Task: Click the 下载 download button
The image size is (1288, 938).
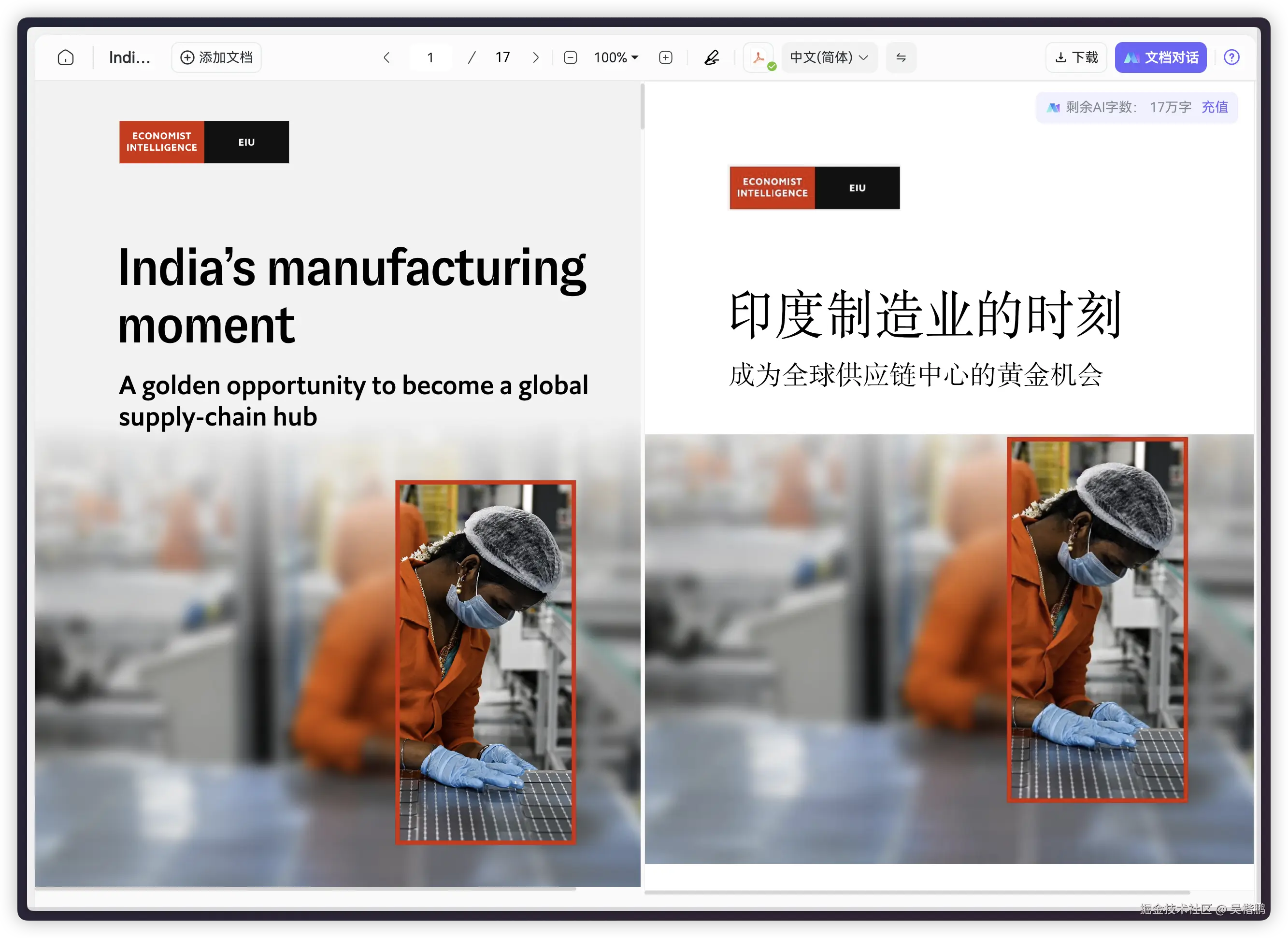Action: pos(1076,57)
